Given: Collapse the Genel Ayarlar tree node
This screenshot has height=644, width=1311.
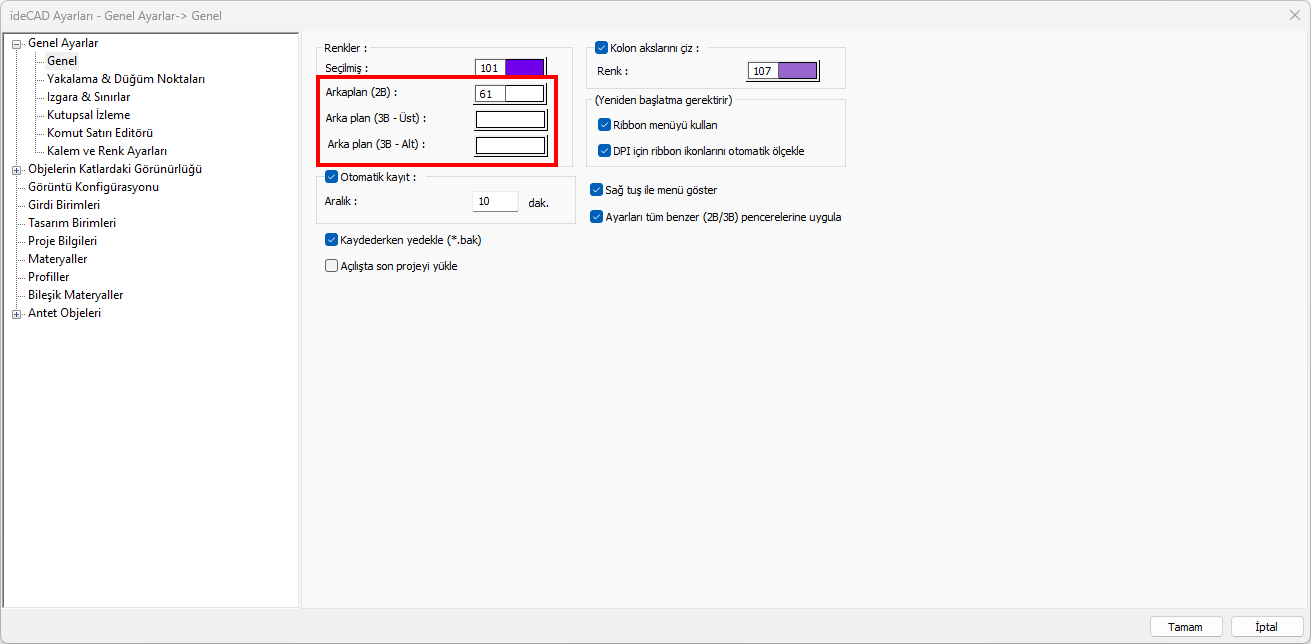Looking at the screenshot, I should click(x=16, y=43).
